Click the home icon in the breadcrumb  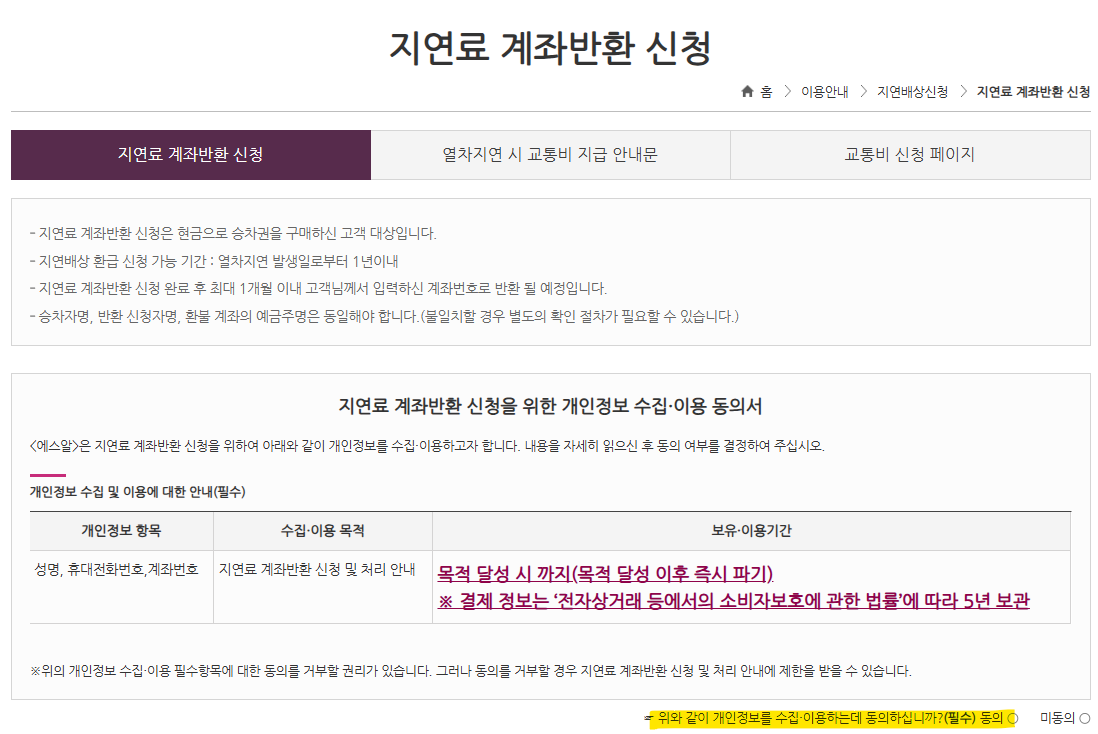click(x=746, y=90)
